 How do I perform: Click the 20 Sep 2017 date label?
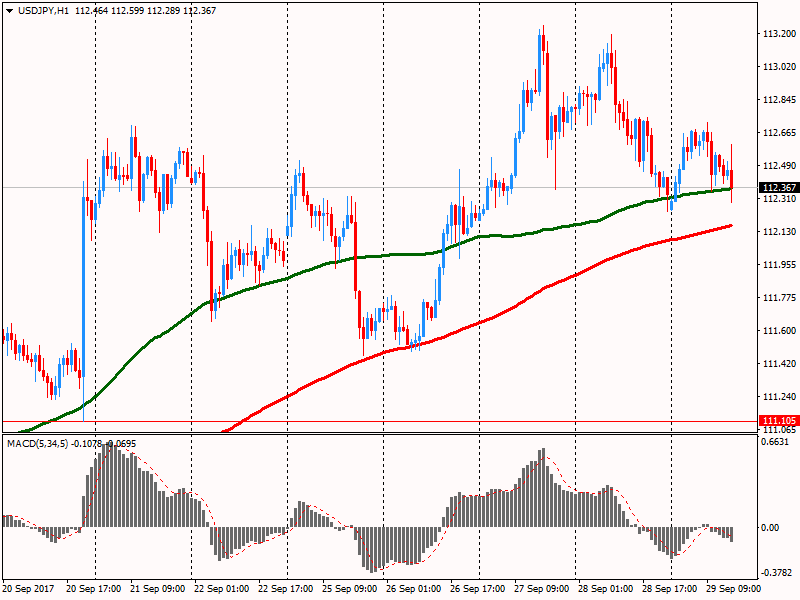coord(27,589)
